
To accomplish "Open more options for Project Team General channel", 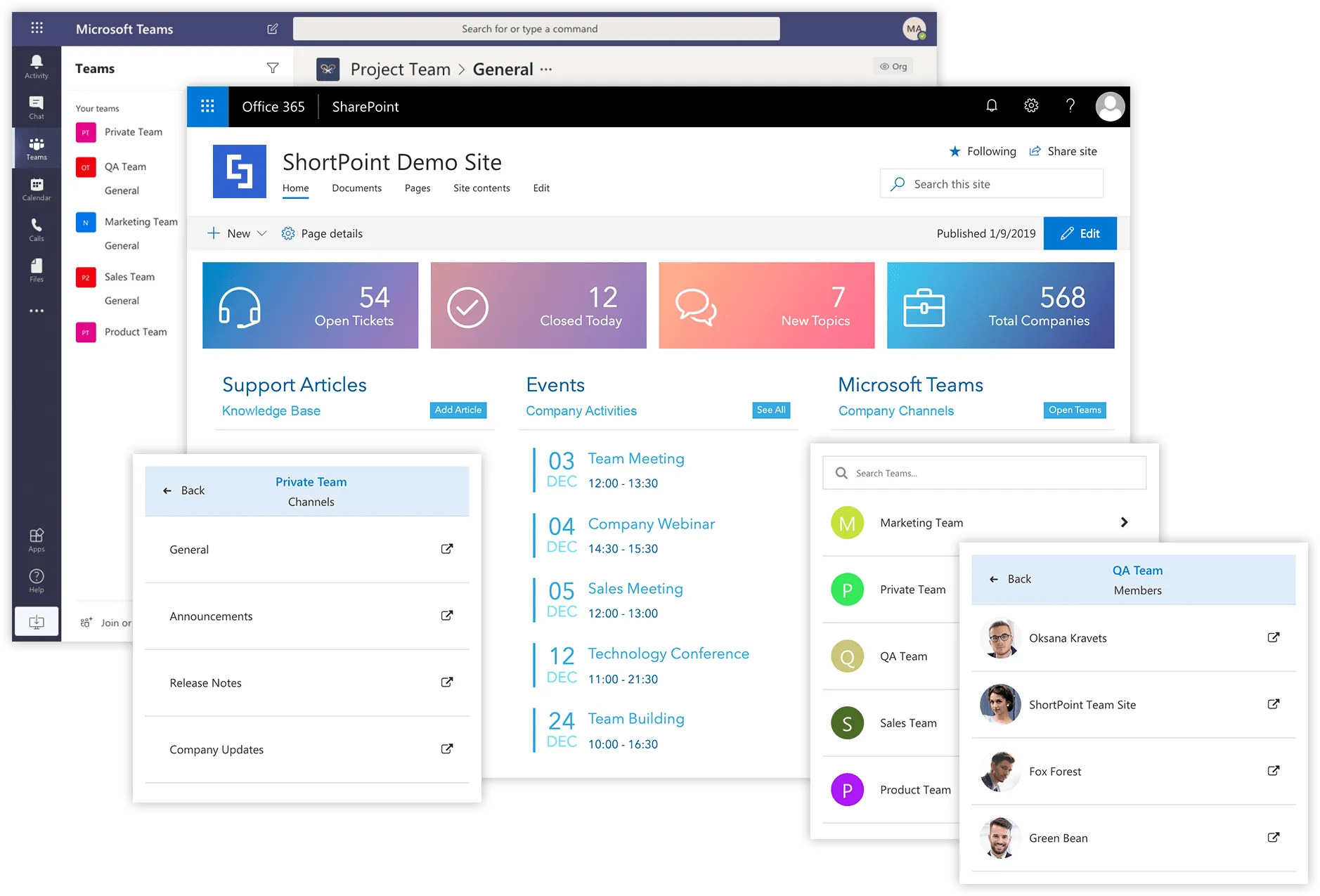I will 546,69.
